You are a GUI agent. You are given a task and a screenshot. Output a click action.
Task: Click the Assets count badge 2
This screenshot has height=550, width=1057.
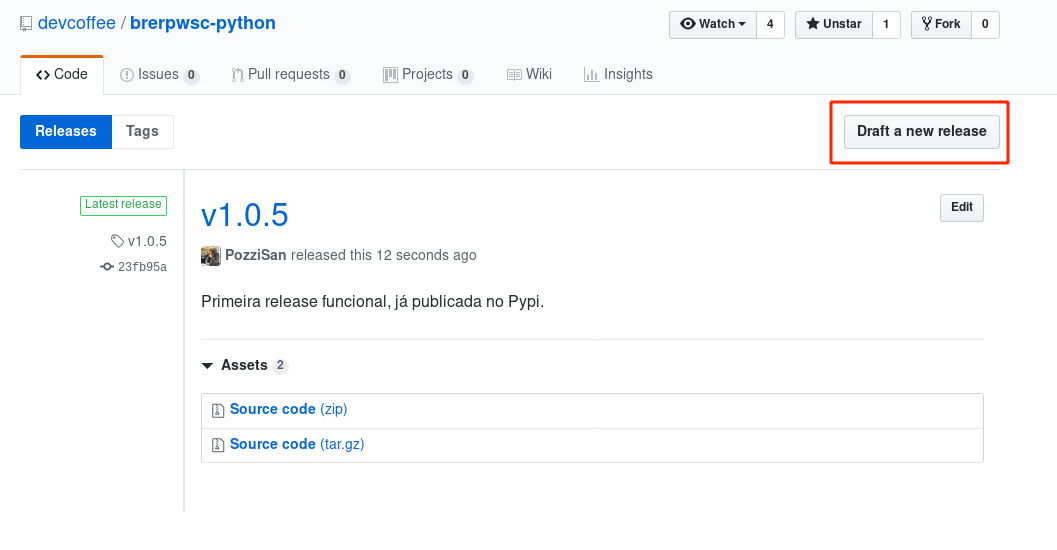click(280, 365)
